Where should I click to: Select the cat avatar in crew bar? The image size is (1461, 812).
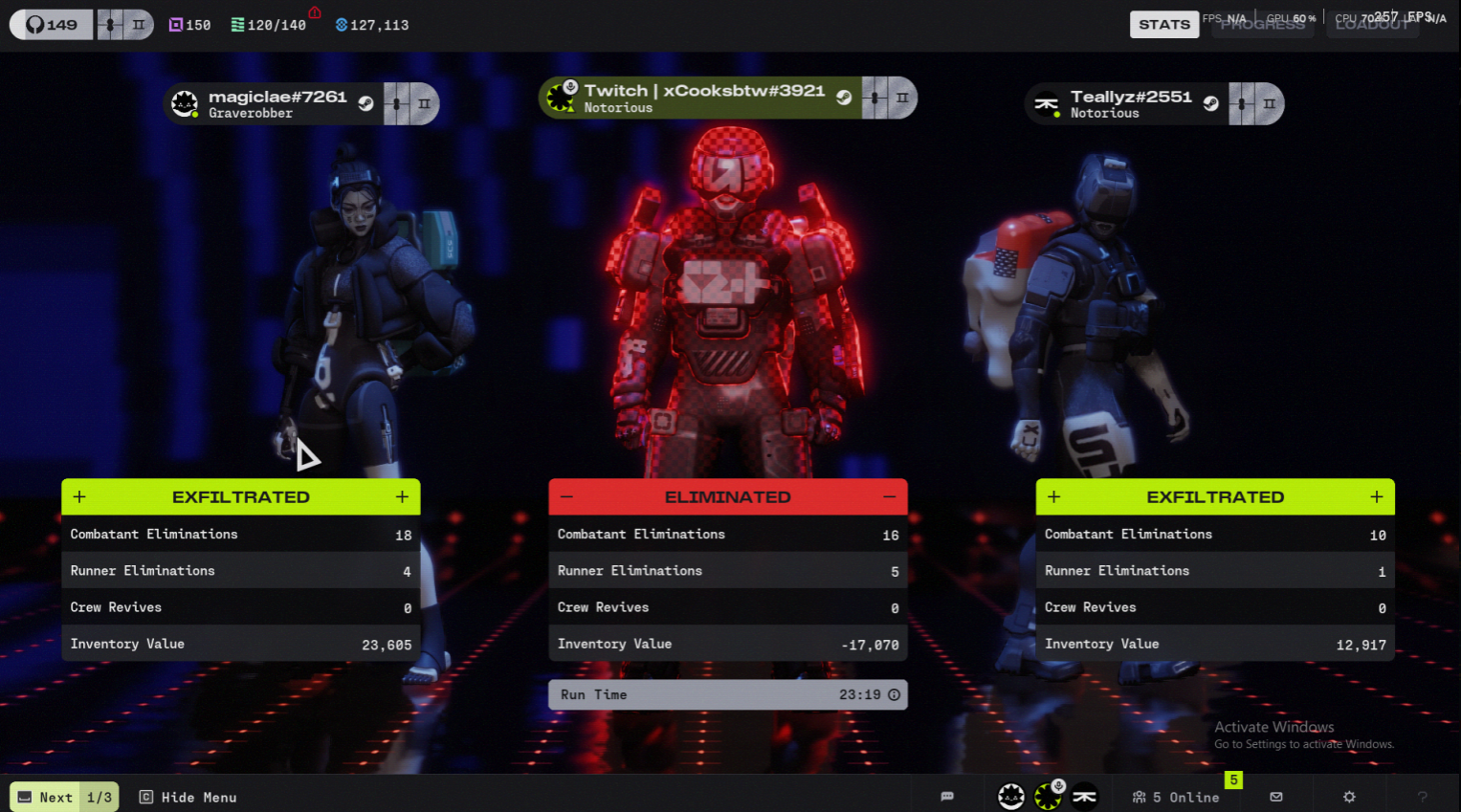(1011, 796)
